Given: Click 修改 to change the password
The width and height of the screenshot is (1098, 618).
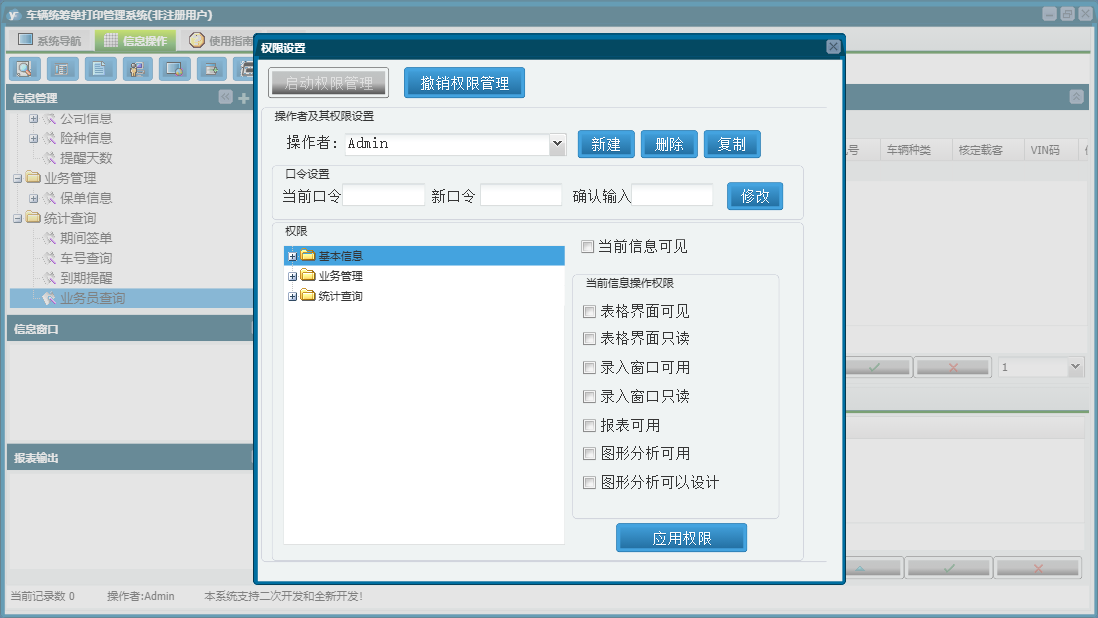Looking at the screenshot, I should tap(755, 196).
